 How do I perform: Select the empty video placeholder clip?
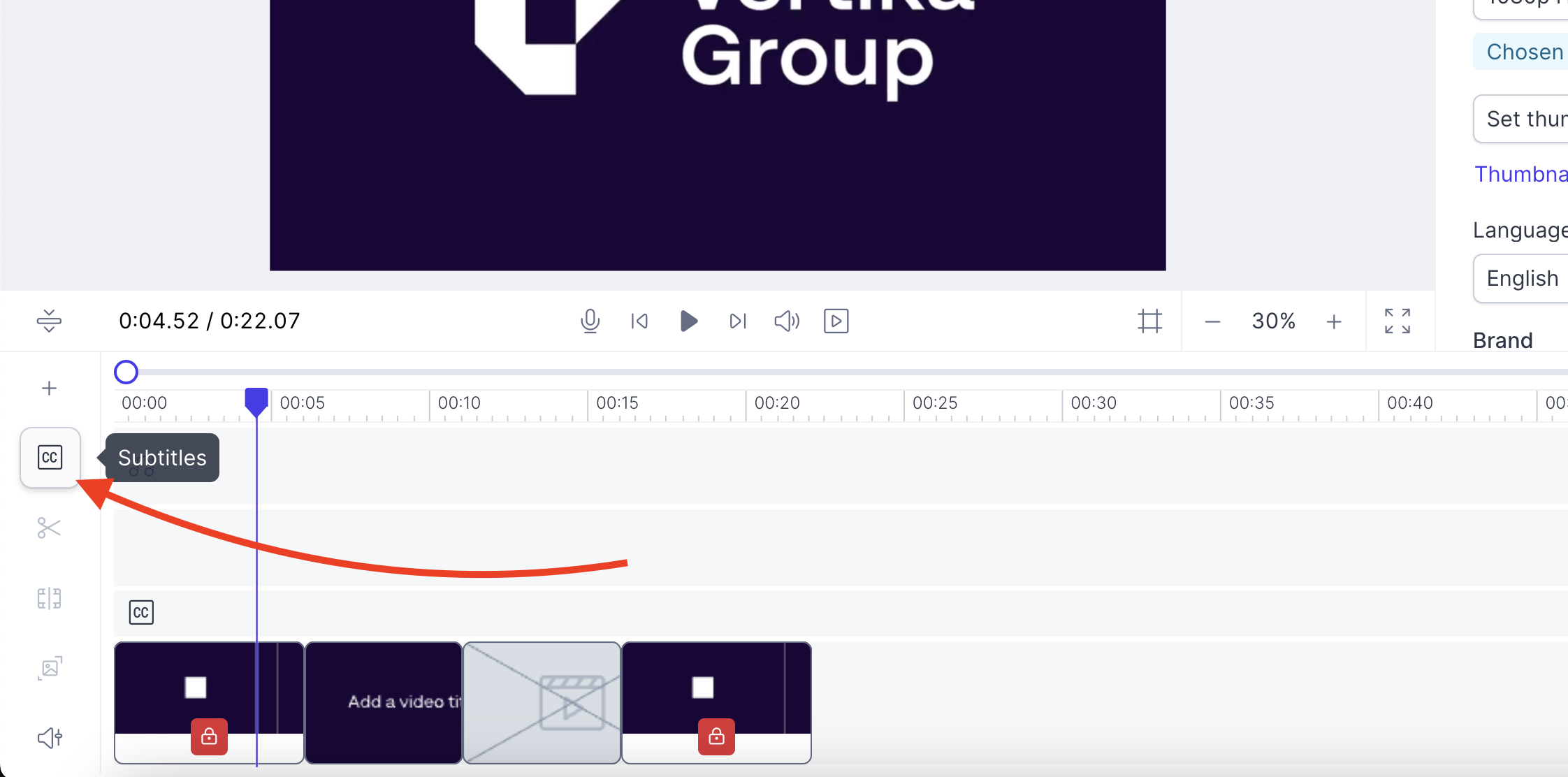pos(542,703)
